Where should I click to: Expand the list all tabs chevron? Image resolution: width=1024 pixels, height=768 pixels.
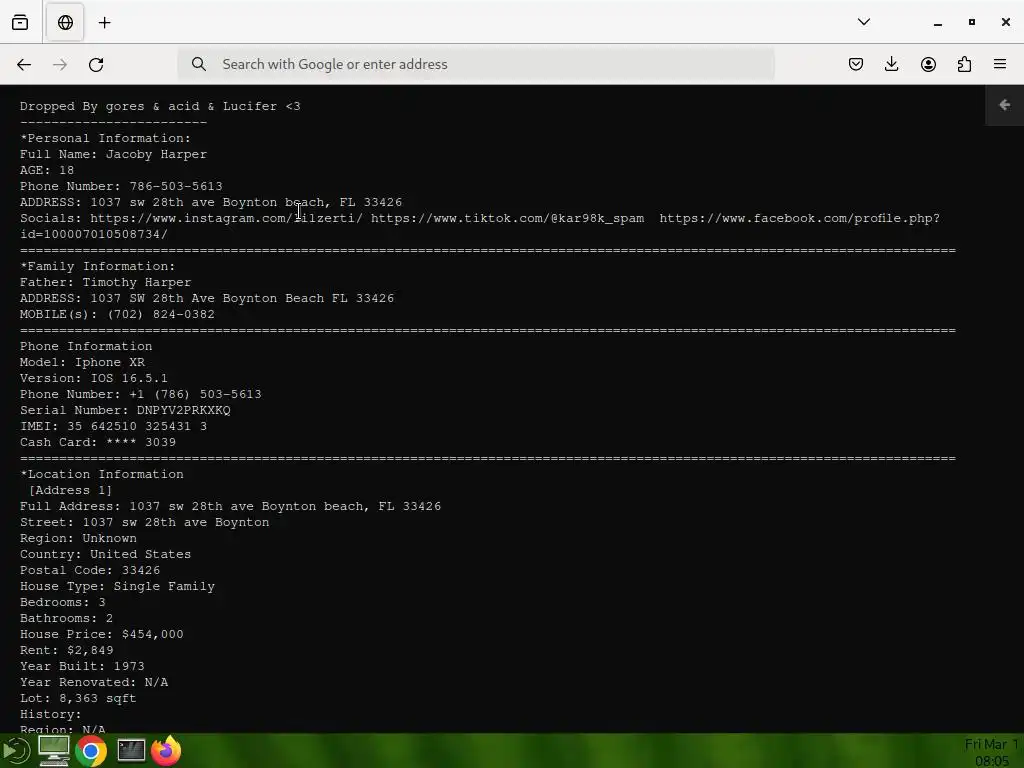pyautogui.click(x=863, y=22)
